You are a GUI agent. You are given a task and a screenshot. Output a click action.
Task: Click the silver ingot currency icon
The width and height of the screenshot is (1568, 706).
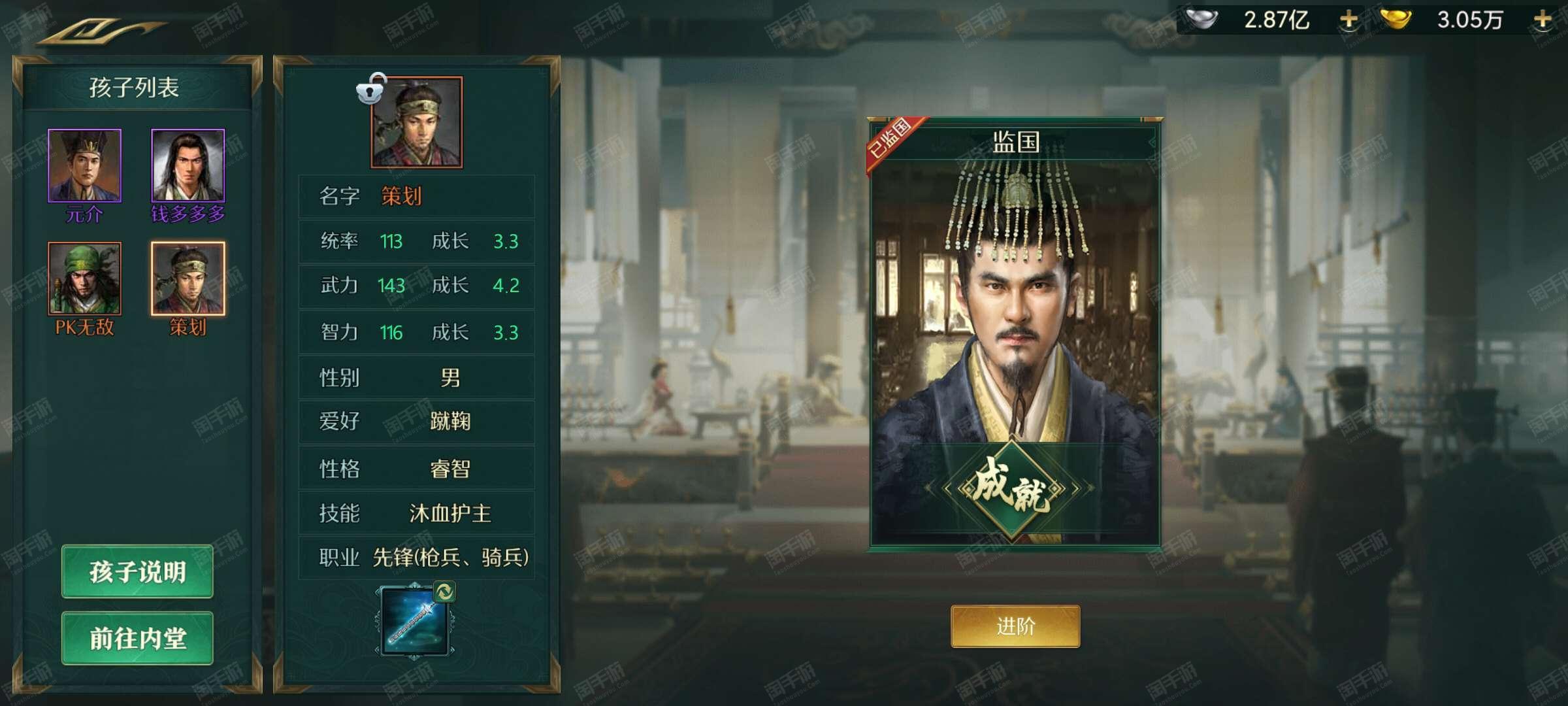pyautogui.click(x=1201, y=20)
